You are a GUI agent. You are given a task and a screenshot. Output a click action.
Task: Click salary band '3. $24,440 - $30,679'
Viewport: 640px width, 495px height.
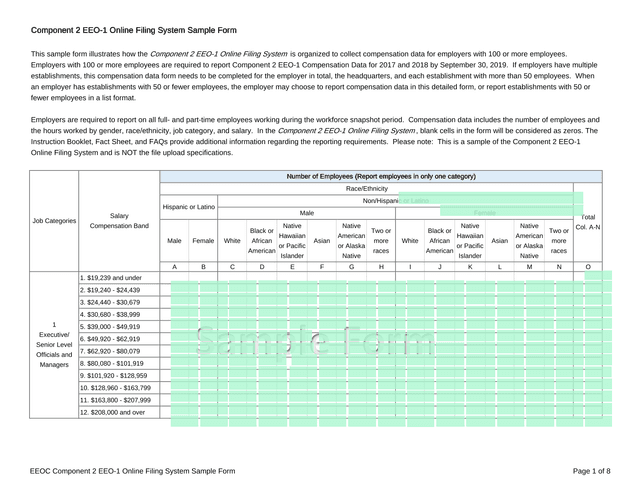(x=119, y=302)
